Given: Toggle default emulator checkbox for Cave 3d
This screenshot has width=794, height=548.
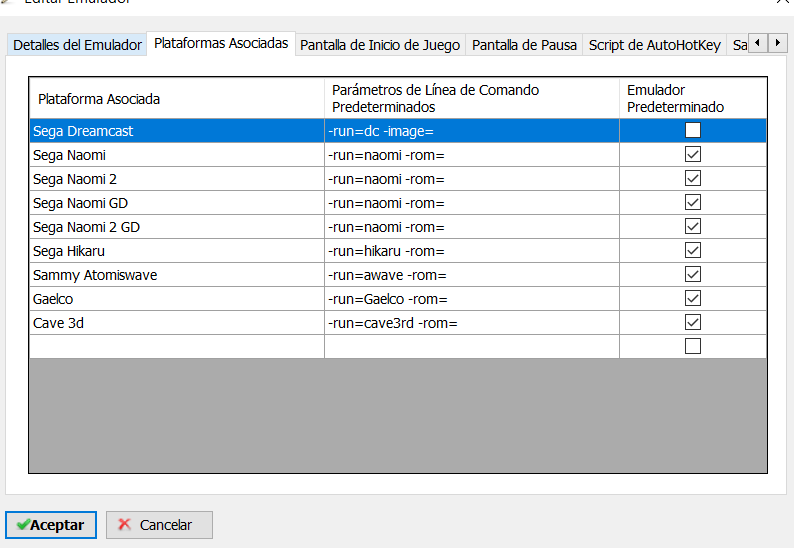Looking at the screenshot, I should point(693,322).
